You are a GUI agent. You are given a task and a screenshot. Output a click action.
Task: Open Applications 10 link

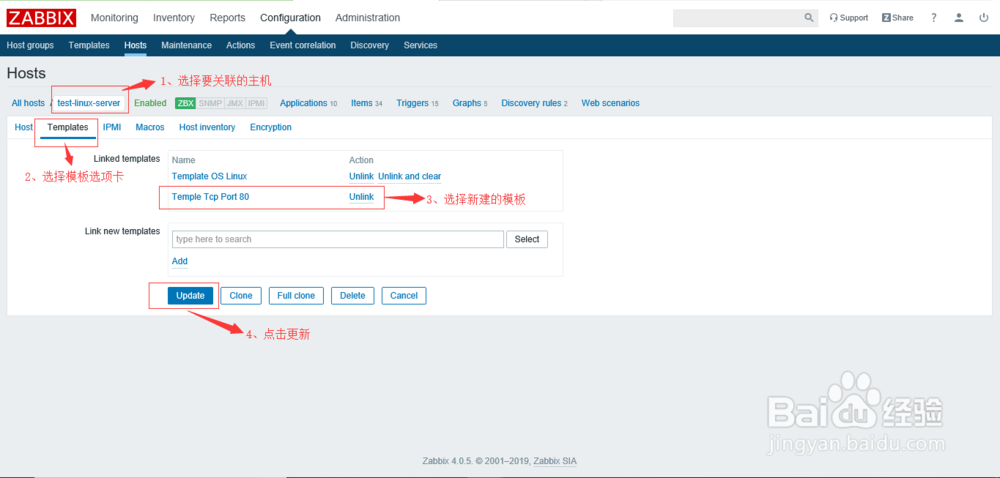point(308,103)
